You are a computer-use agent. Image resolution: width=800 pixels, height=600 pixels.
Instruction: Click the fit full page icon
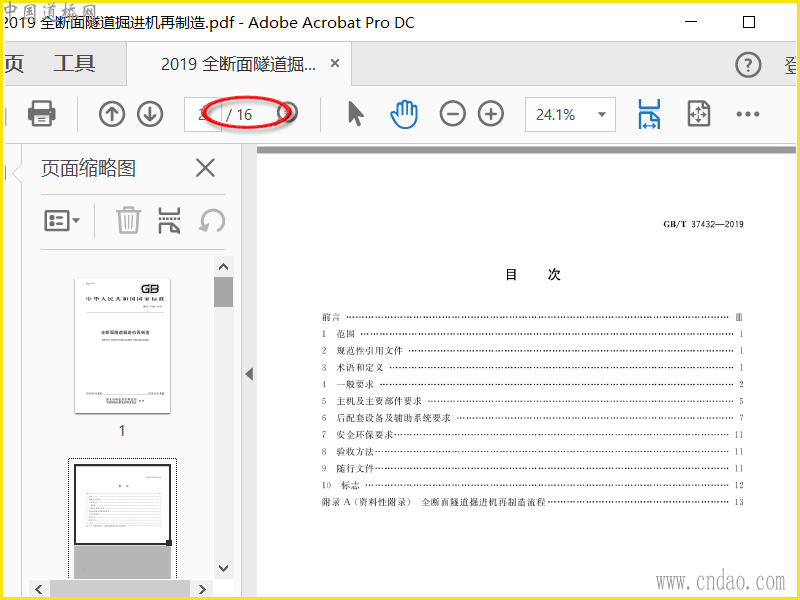(698, 114)
